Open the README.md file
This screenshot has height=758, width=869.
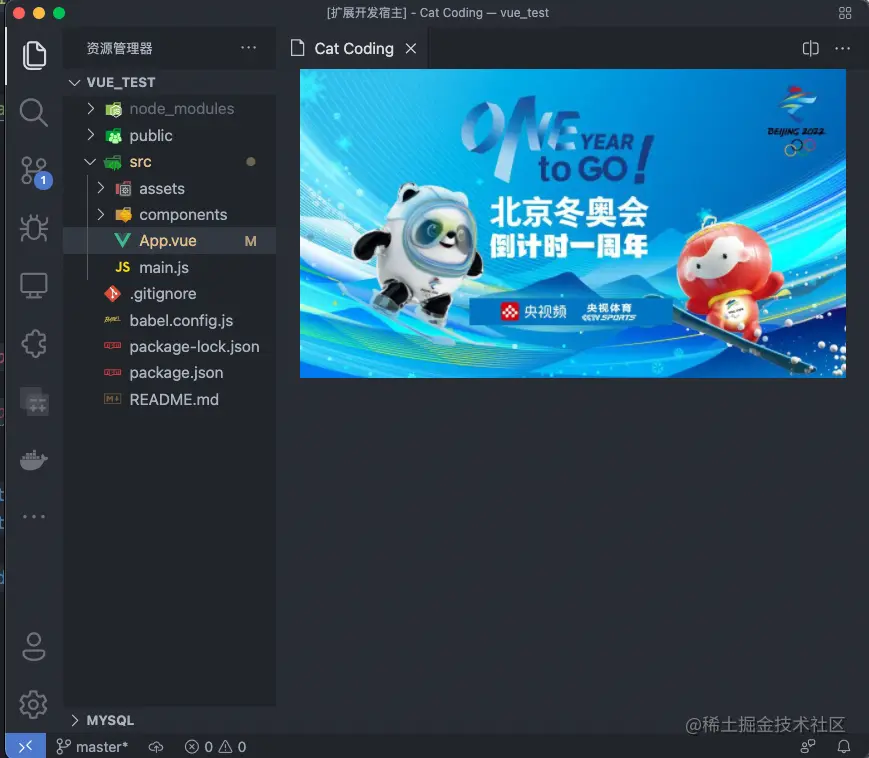[x=170, y=400]
